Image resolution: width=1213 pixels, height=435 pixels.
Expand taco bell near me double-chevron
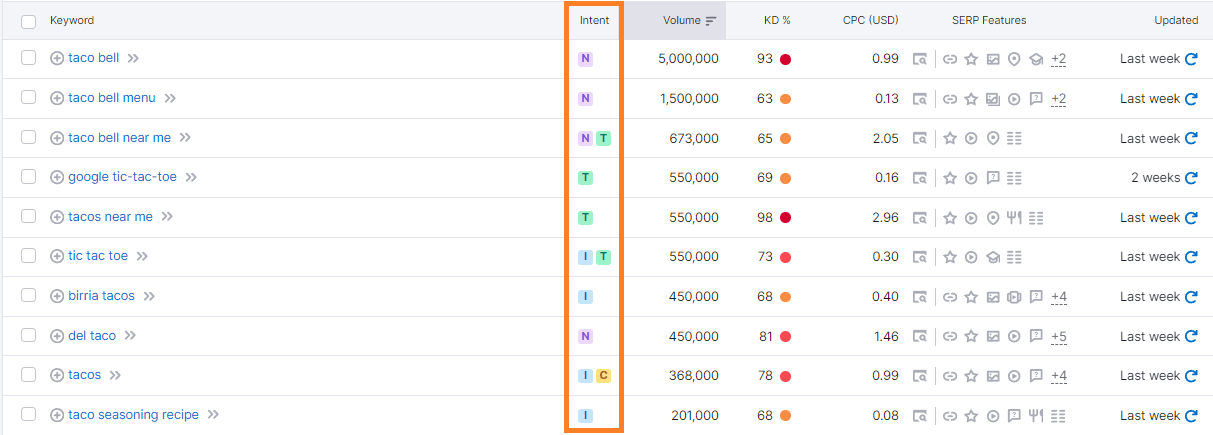pos(185,138)
